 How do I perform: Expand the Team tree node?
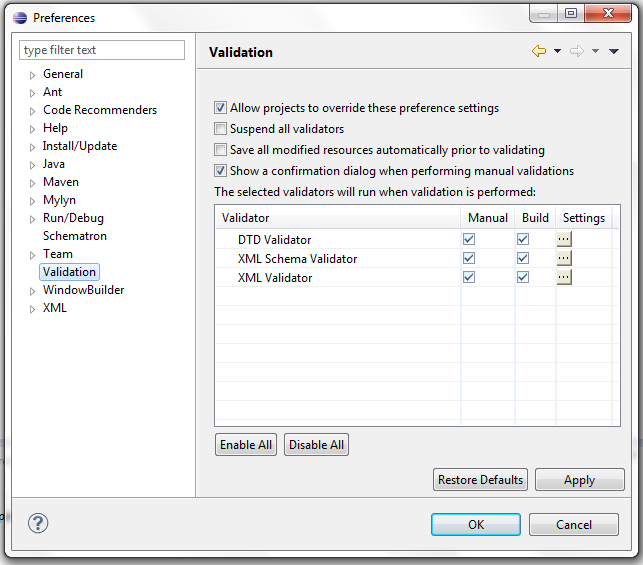point(32,255)
